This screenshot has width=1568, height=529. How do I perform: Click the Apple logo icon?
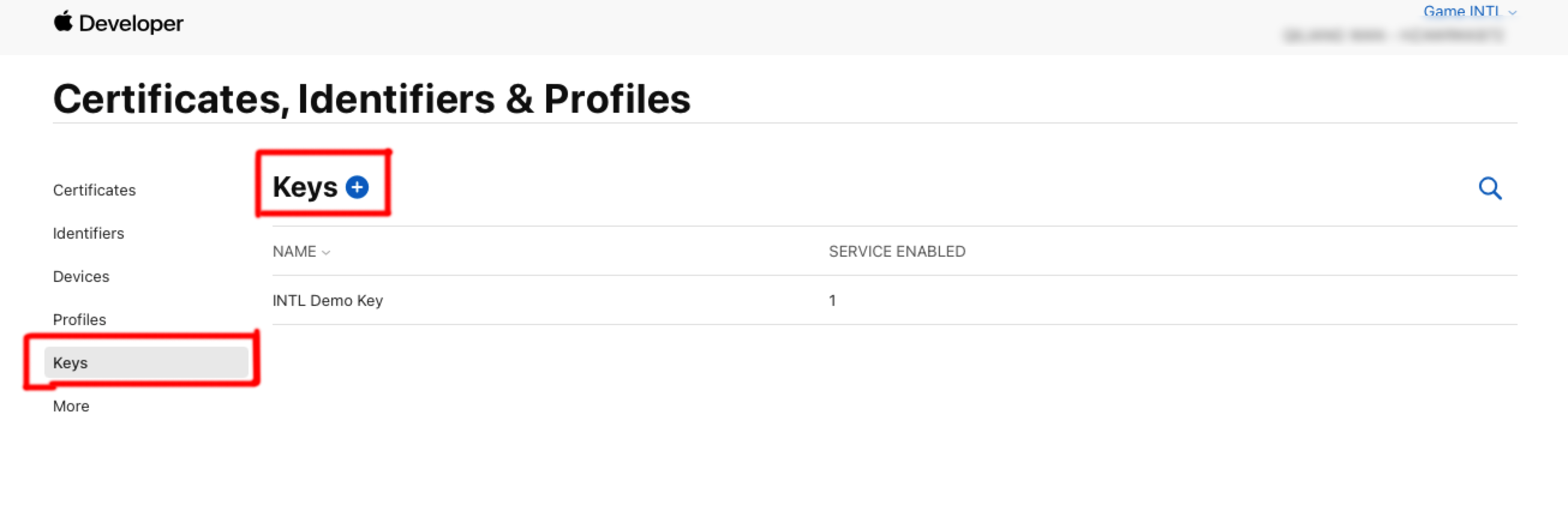tap(62, 22)
